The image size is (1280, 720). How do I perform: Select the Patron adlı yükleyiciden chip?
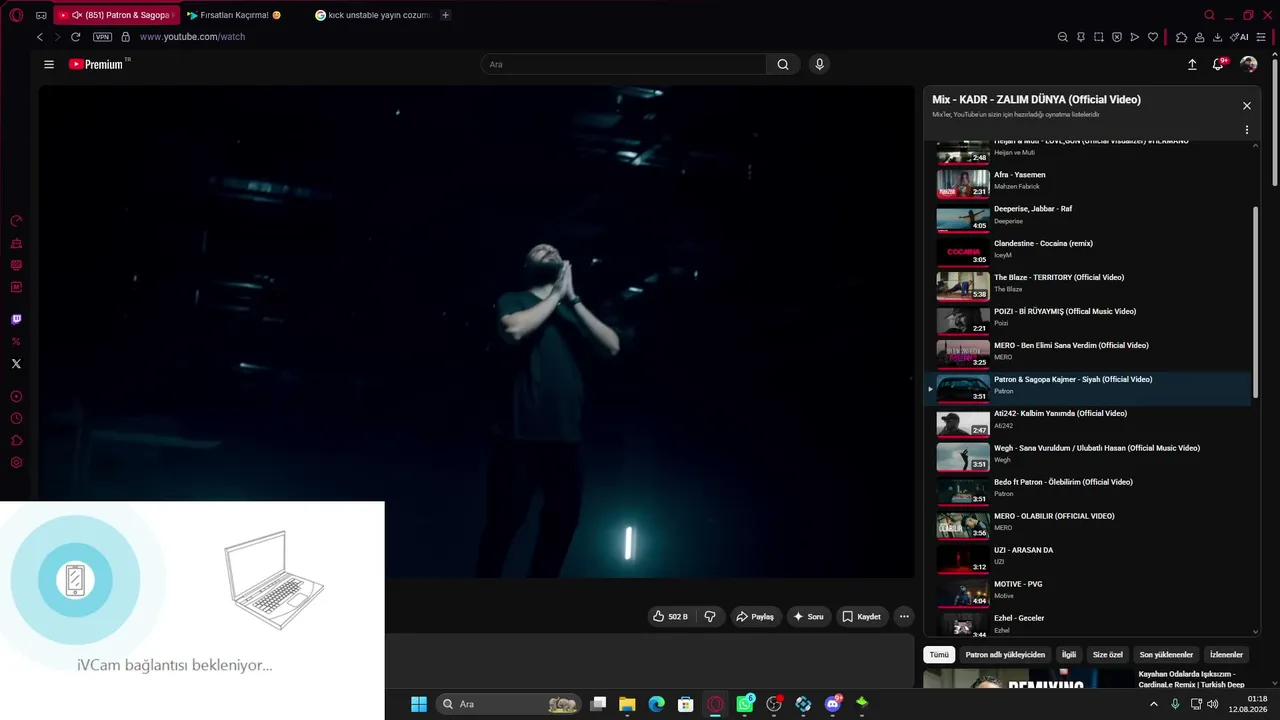pyautogui.click(x=1005, y=655)
